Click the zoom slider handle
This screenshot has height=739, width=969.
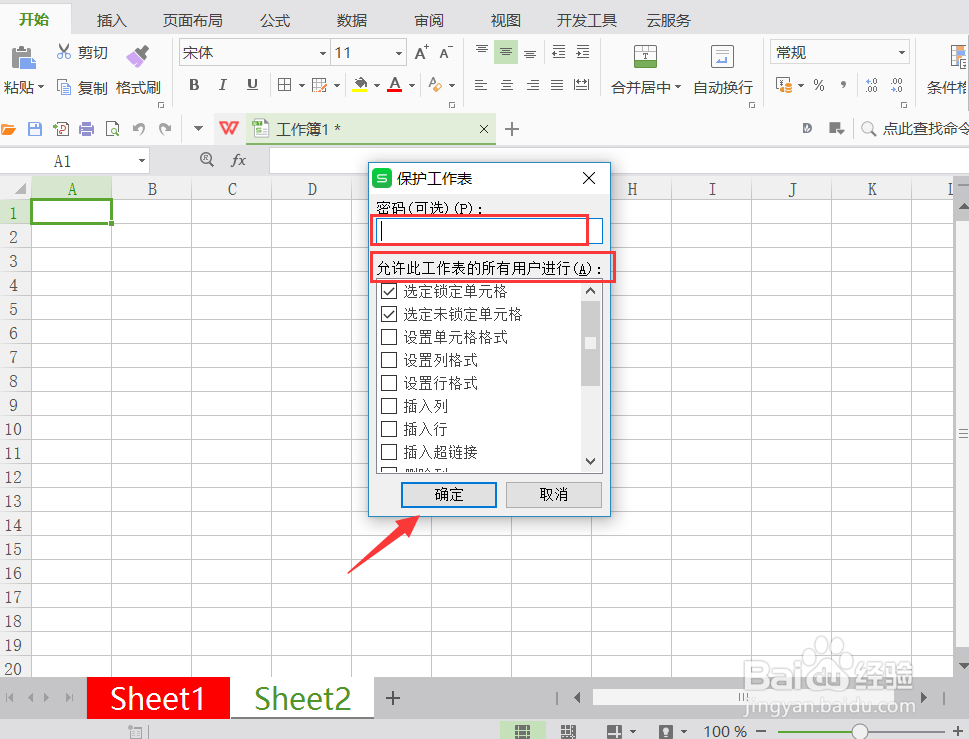860,732
